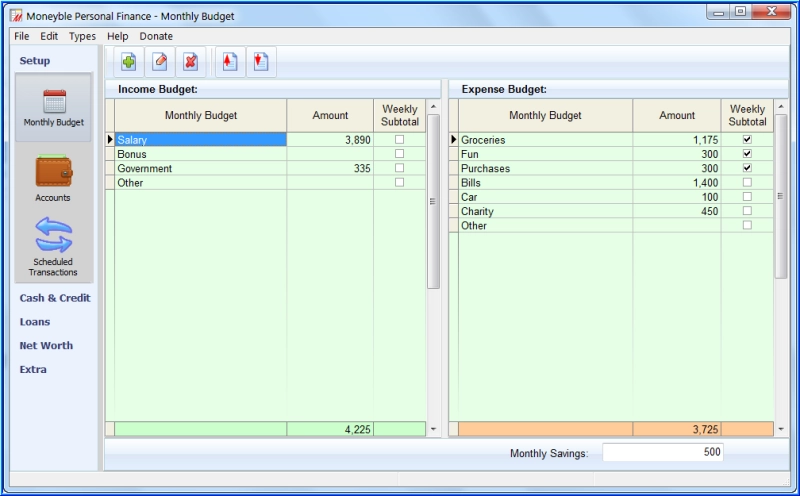This screenshot has width=800, height=496.
Task: Expand the Loans sidebar section
Action: [35, 322]
